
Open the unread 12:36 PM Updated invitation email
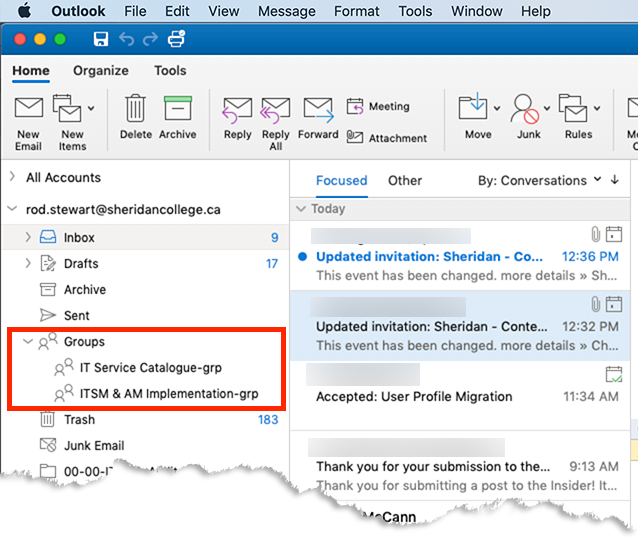460,256
